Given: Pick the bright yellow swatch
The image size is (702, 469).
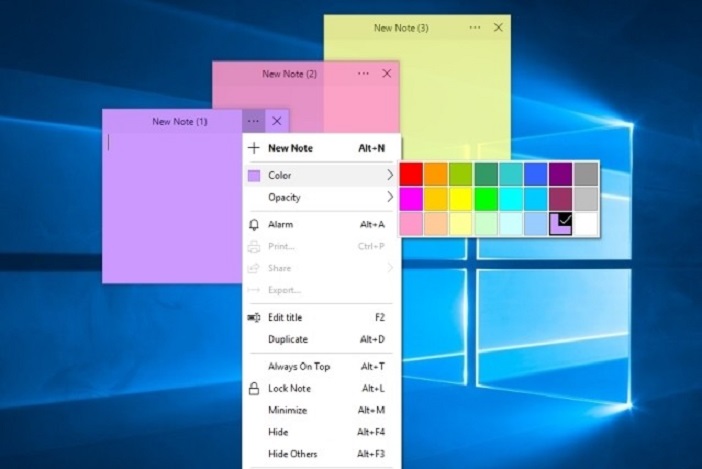Looking at the screenshot, I should [461, 199].
